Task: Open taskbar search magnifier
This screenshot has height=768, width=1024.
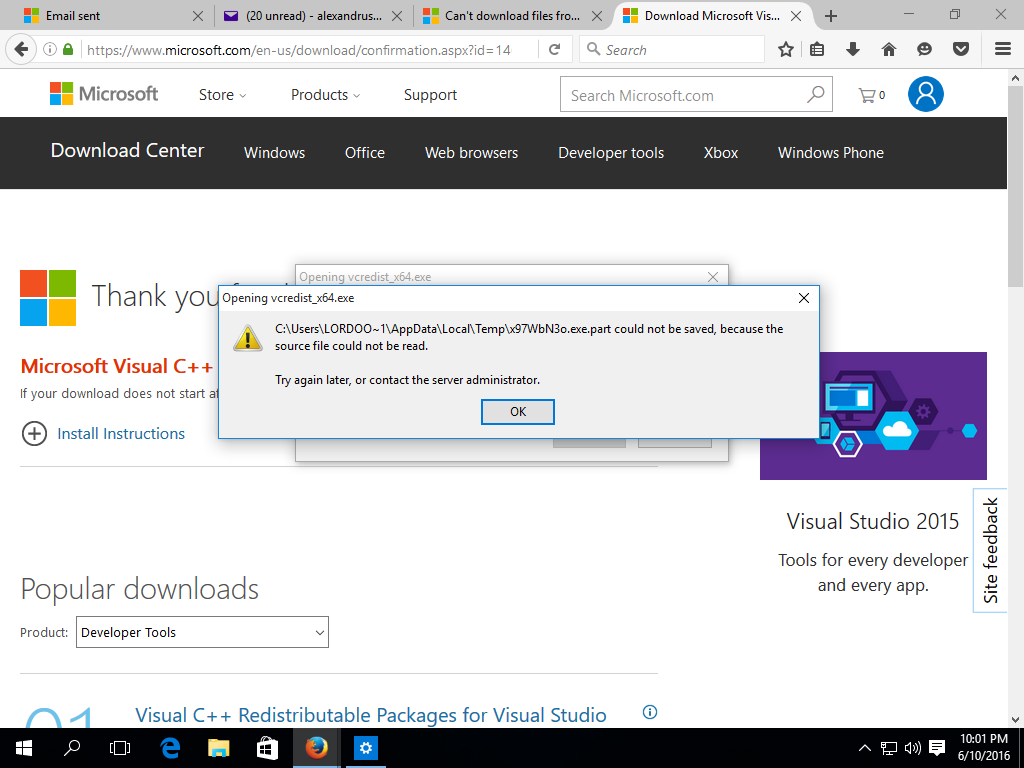Action: [72, 748]
